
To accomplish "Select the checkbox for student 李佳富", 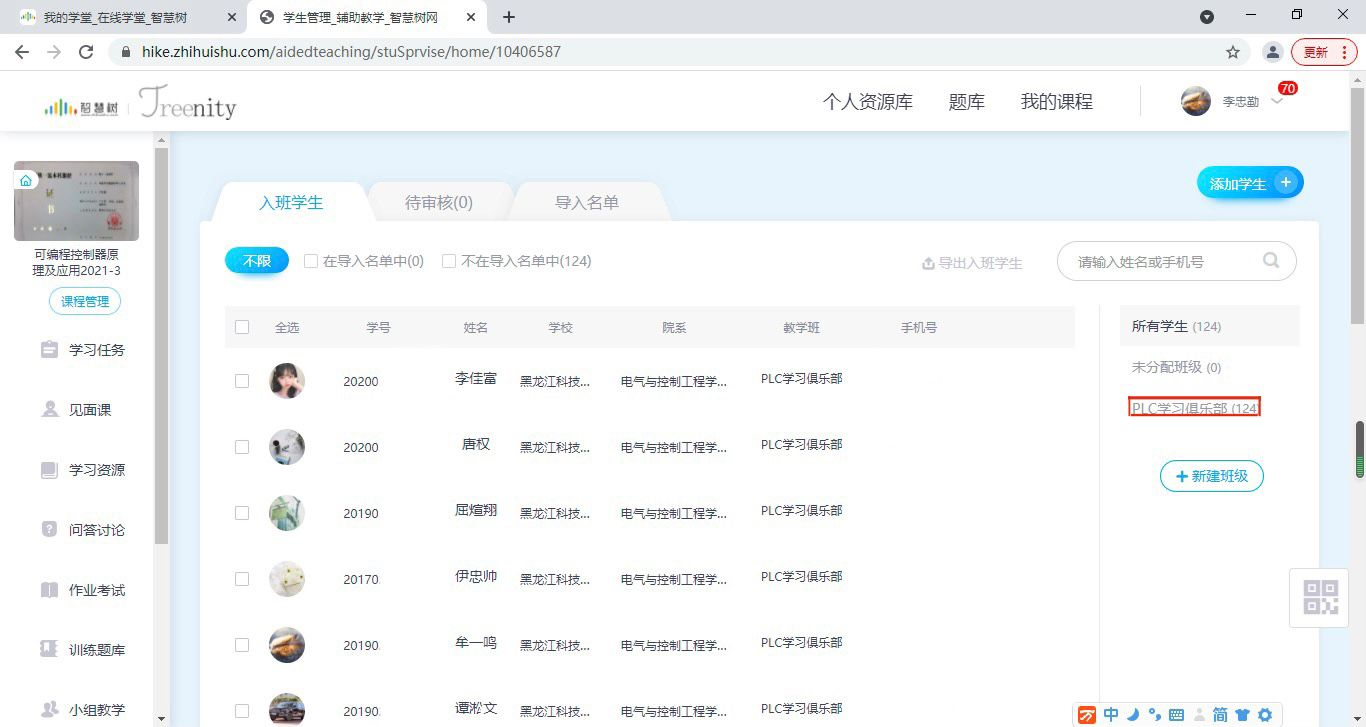I will click(242, 381).
